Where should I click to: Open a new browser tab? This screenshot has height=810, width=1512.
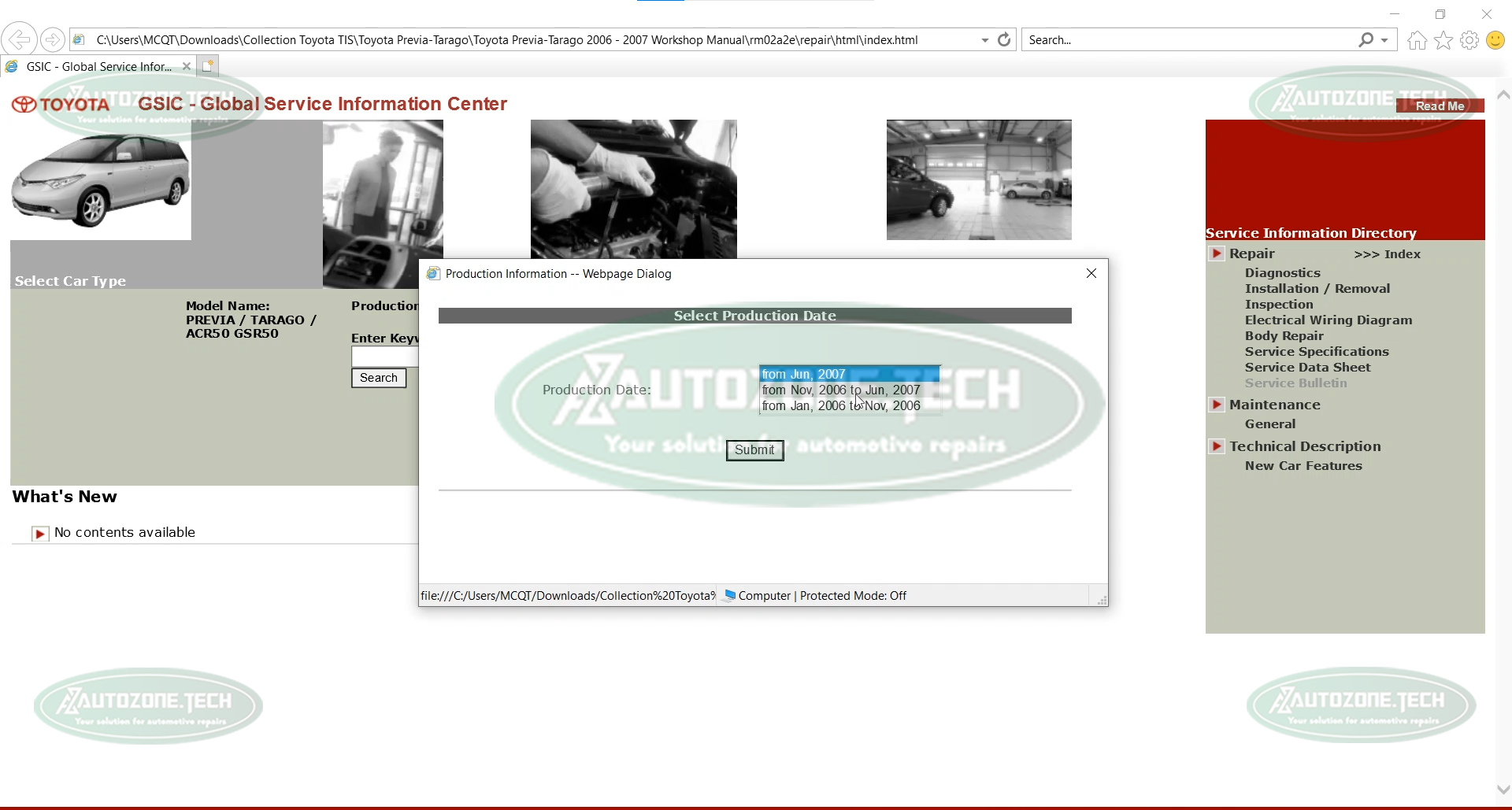[x=207, y=66]
